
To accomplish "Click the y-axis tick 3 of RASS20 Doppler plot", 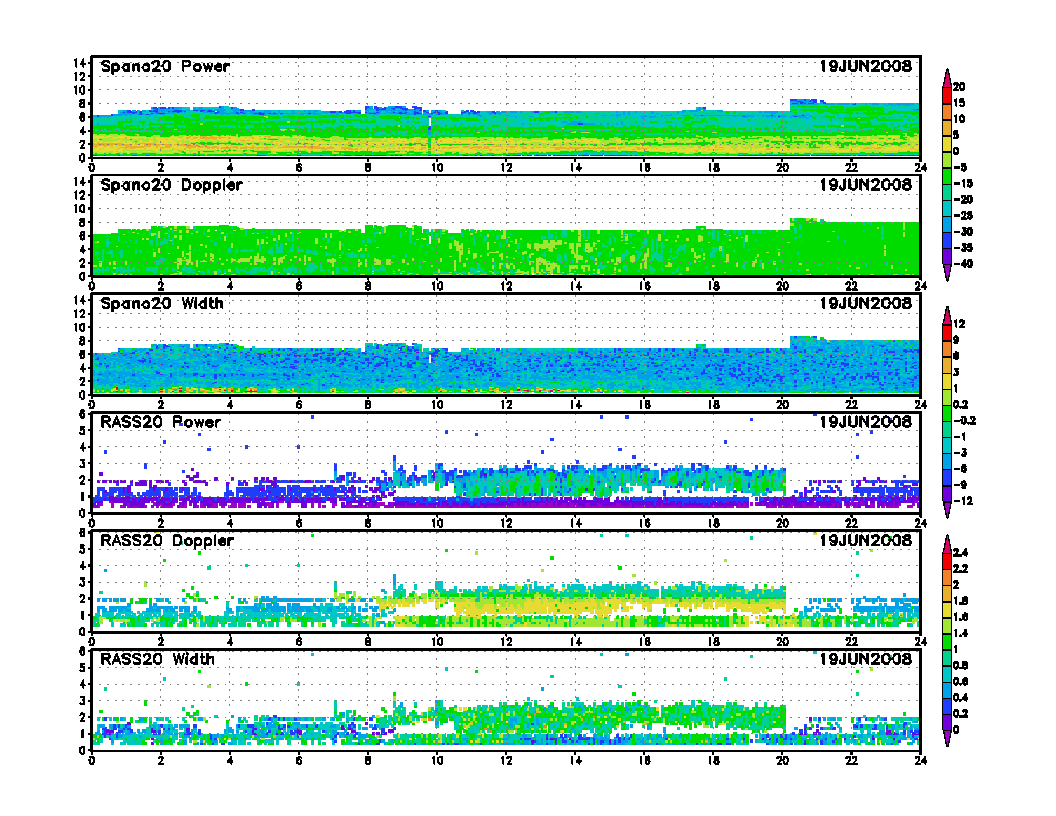I will [x=82, y=582].
